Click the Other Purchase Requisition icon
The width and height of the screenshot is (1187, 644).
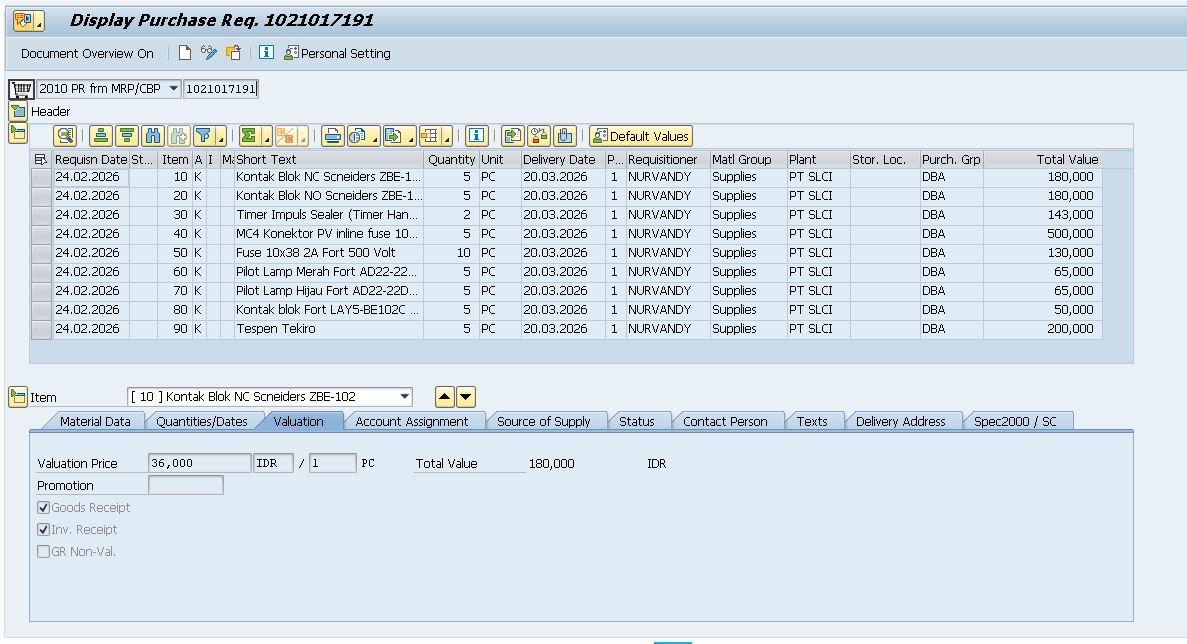233,53
